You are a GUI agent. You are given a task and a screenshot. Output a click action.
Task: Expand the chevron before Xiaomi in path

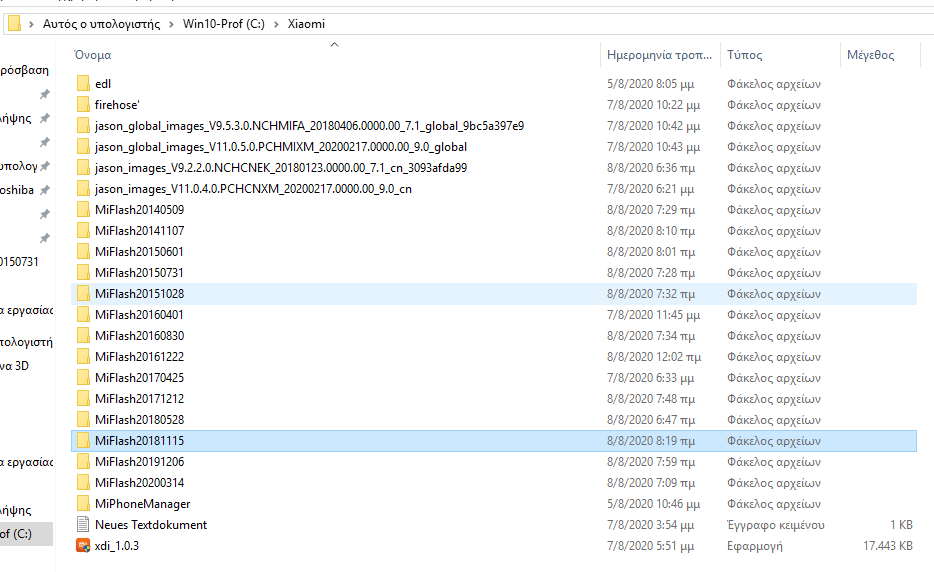click(x=276, y=24)
